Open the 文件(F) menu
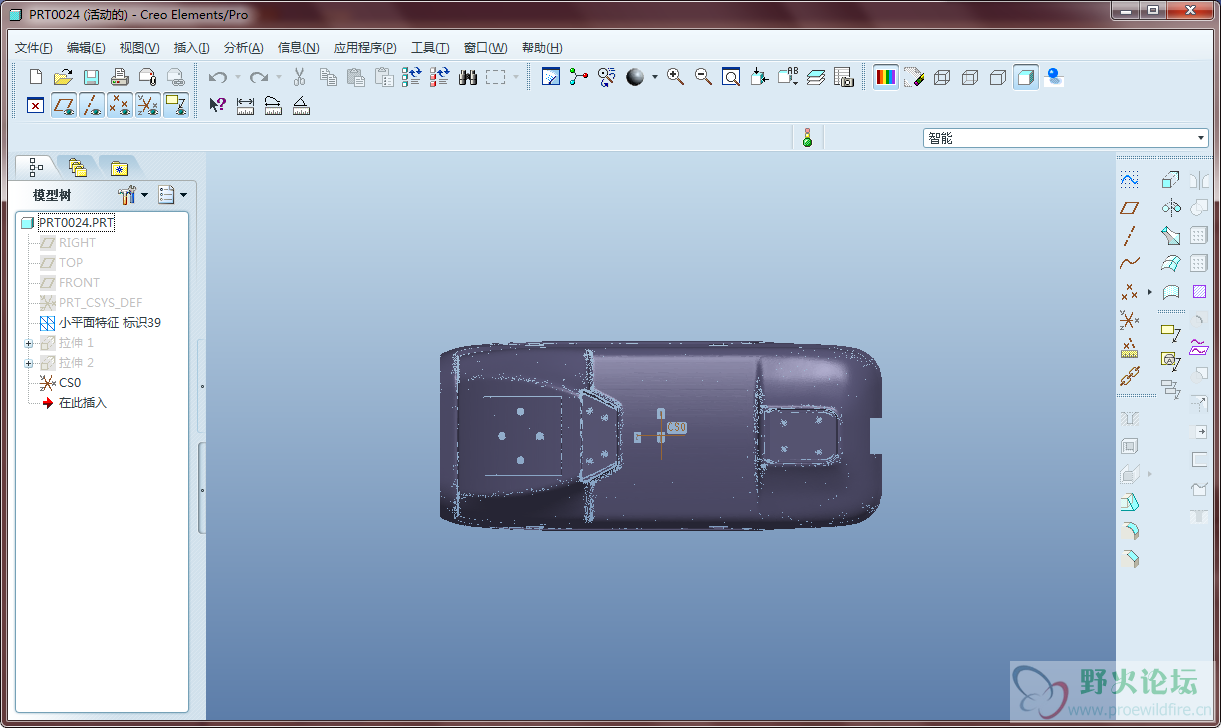This screenshot has height=728, width=1221. [34, 48]
